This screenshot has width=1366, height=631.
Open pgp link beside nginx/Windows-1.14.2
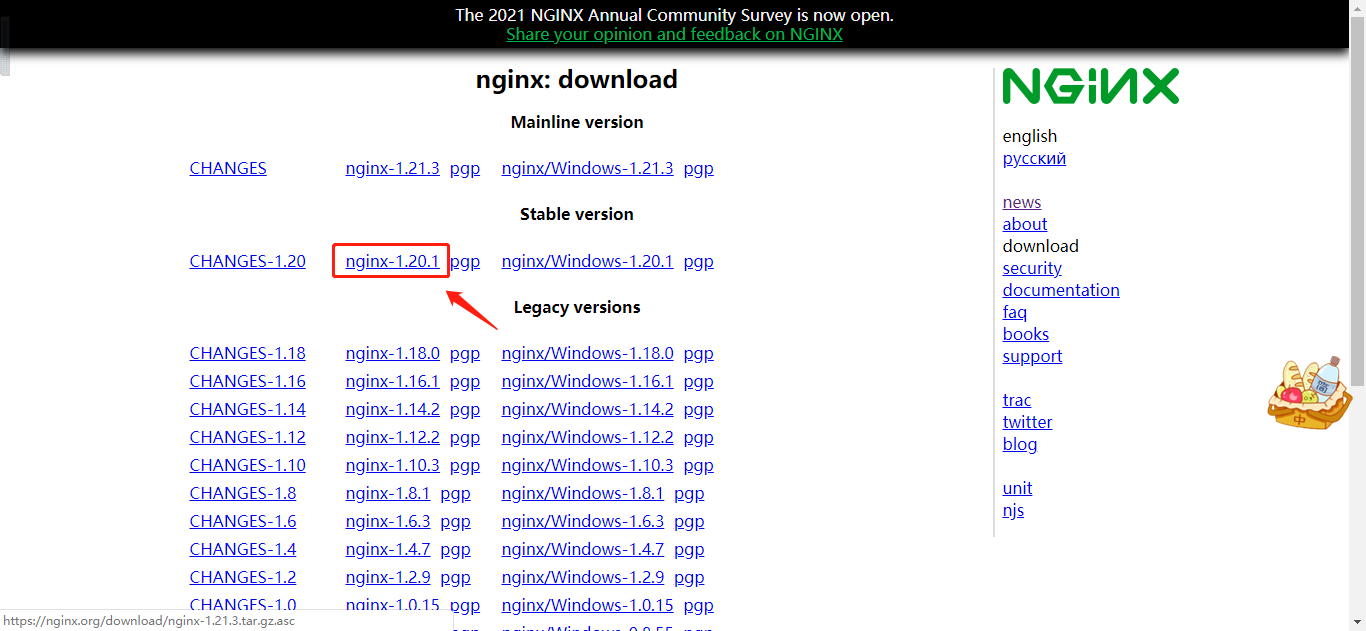(699, 409)
